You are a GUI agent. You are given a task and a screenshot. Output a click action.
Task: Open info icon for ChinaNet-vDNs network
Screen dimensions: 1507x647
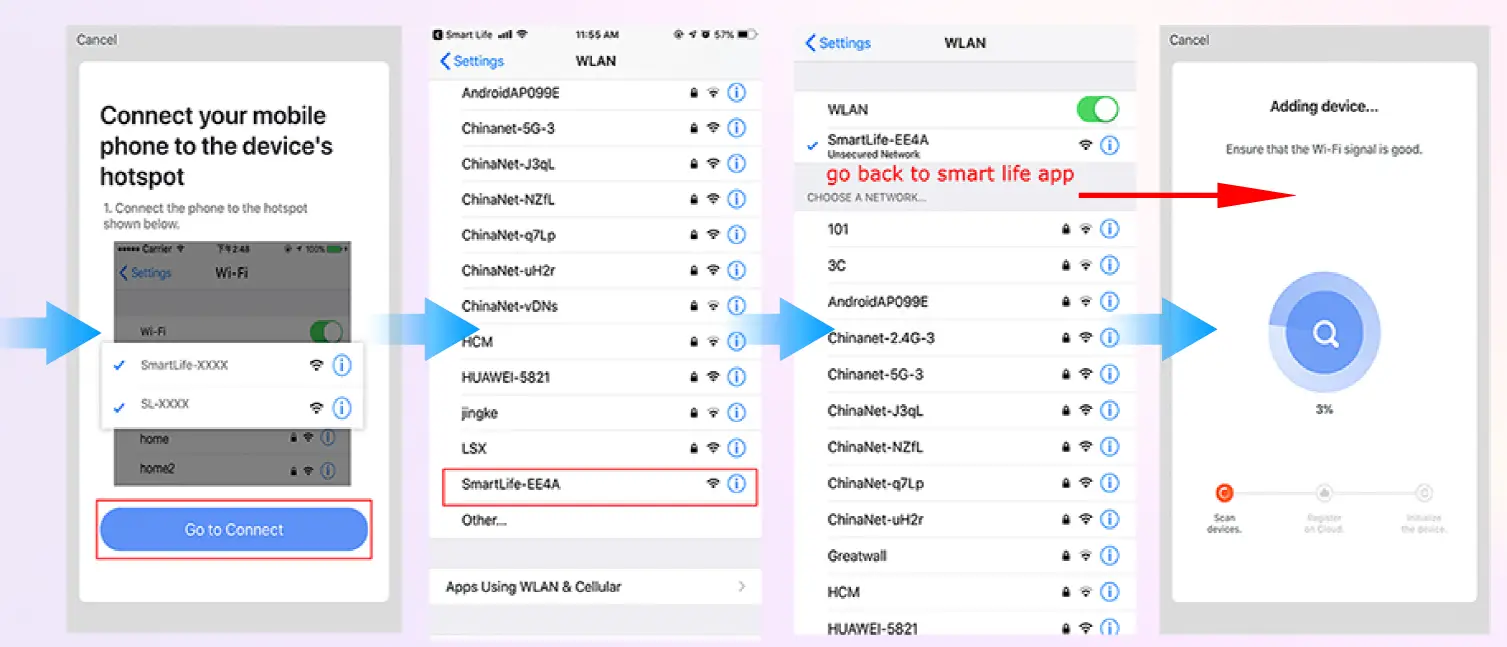pos(737,306)
